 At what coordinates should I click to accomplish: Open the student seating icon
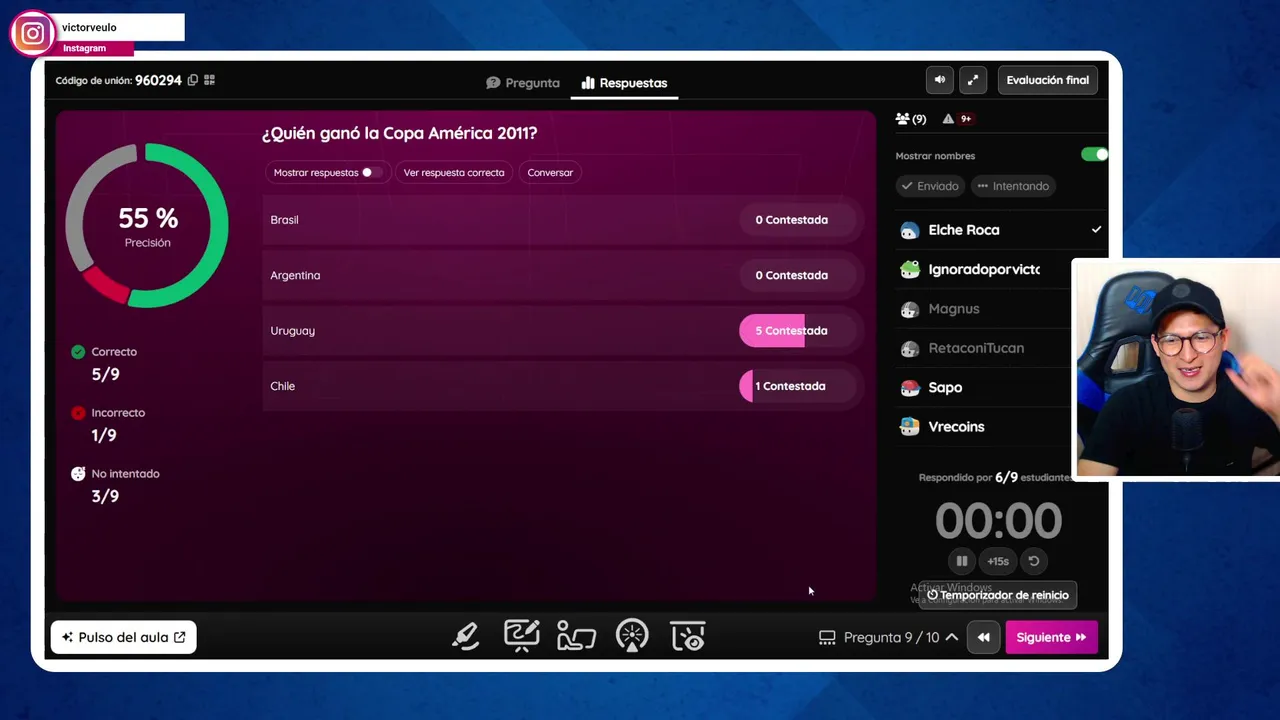(x=576, y=636)
